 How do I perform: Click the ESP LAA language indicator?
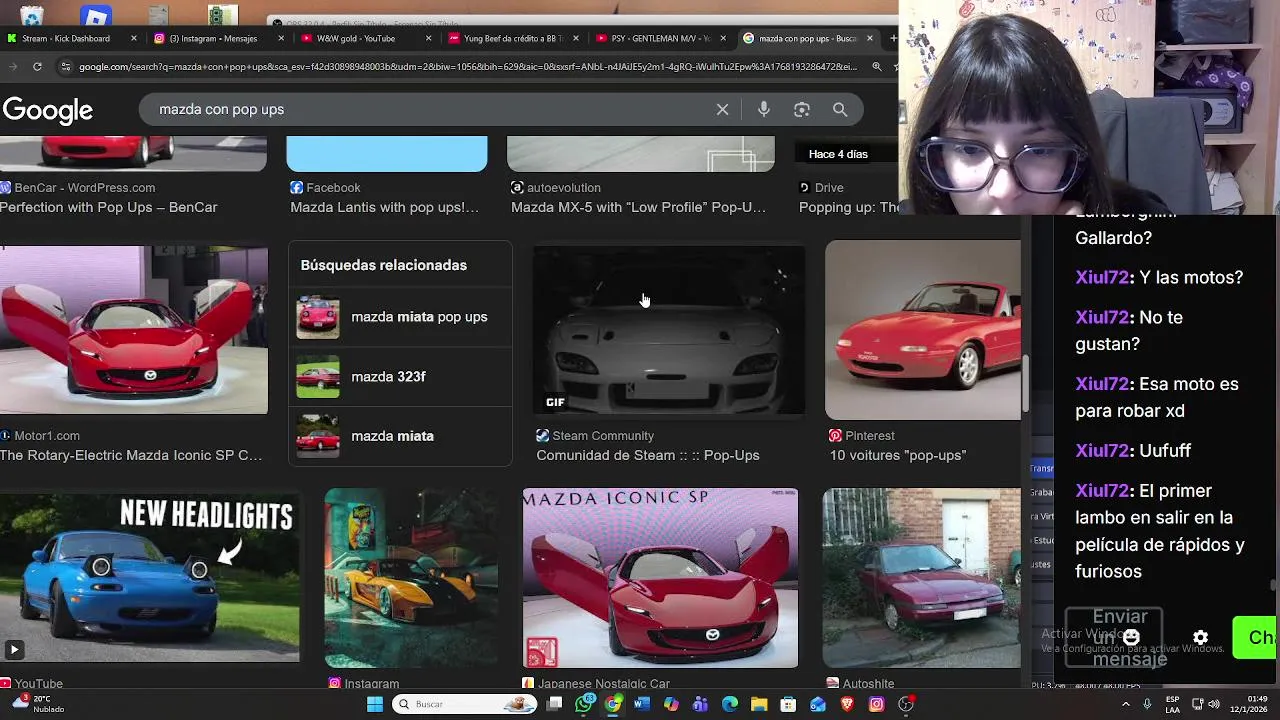coord(1172,704)
